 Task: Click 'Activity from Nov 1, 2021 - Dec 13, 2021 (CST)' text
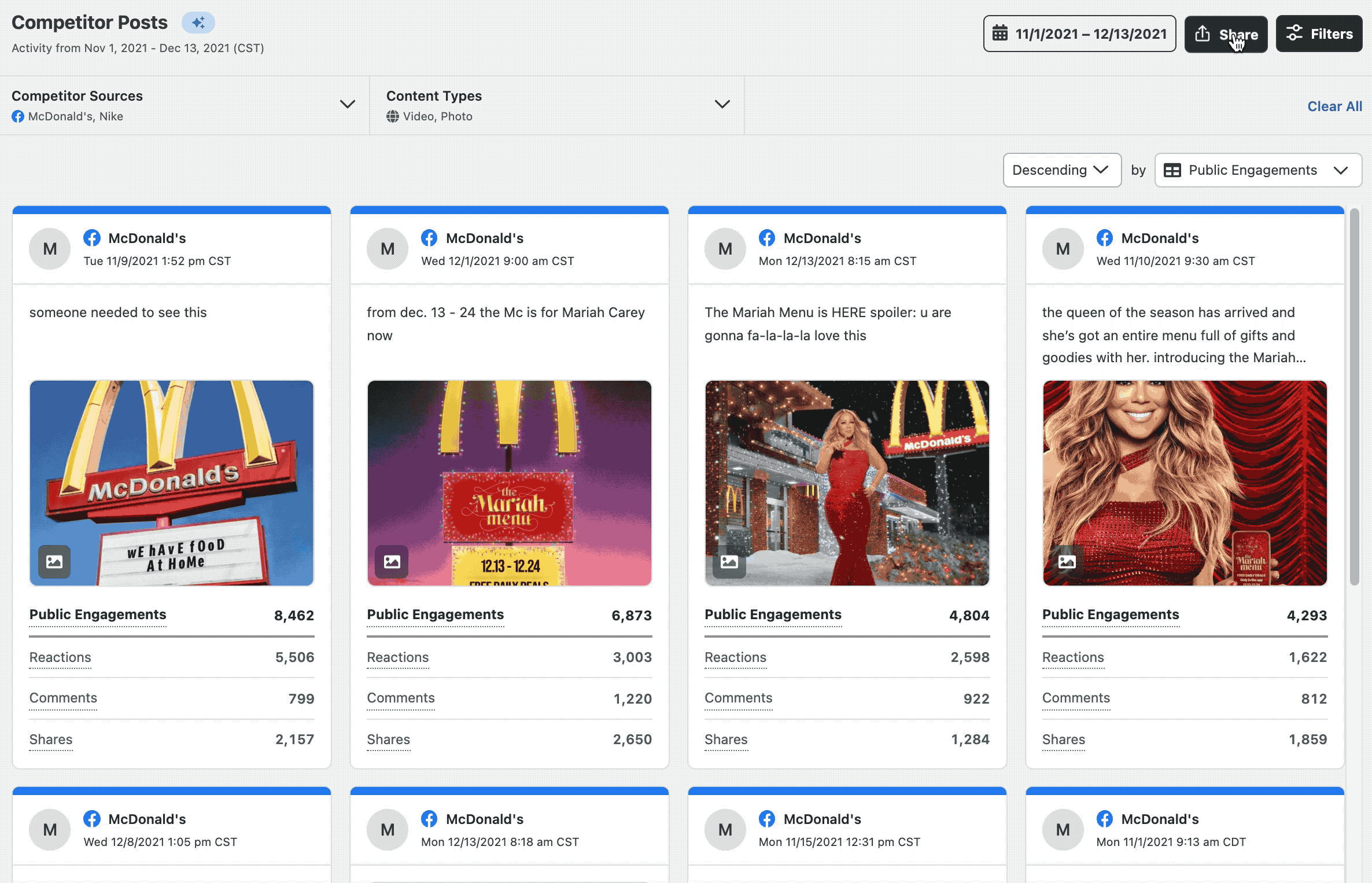click(138, 48)
